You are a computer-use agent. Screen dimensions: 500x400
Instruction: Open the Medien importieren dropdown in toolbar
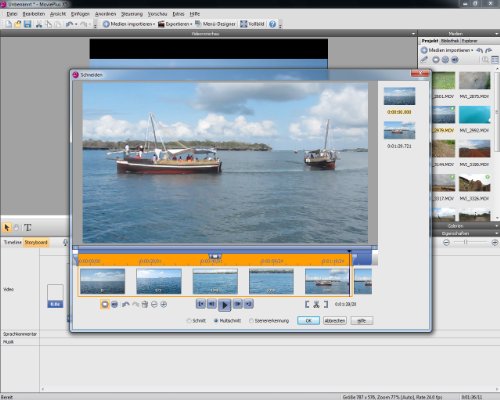tap(129, 24)
